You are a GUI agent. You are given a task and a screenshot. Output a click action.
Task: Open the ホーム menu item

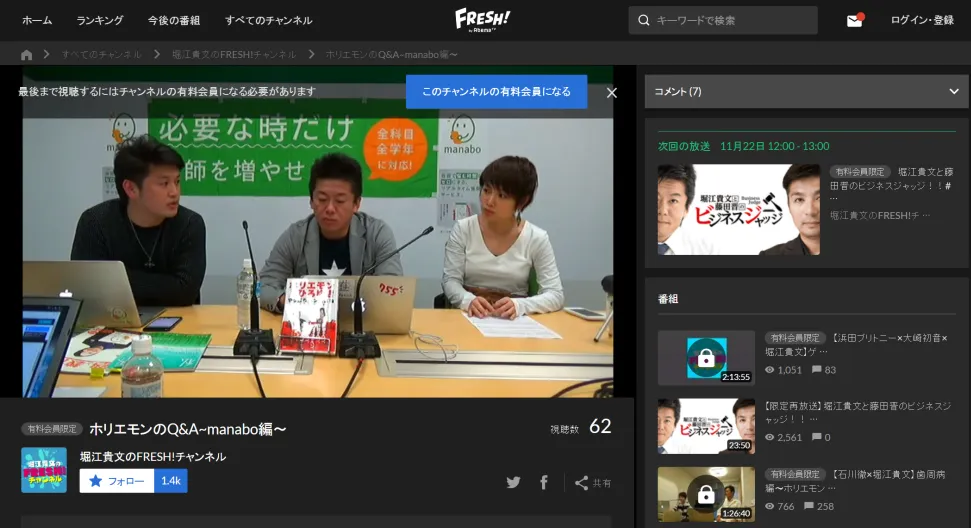[x=37, y=20]
